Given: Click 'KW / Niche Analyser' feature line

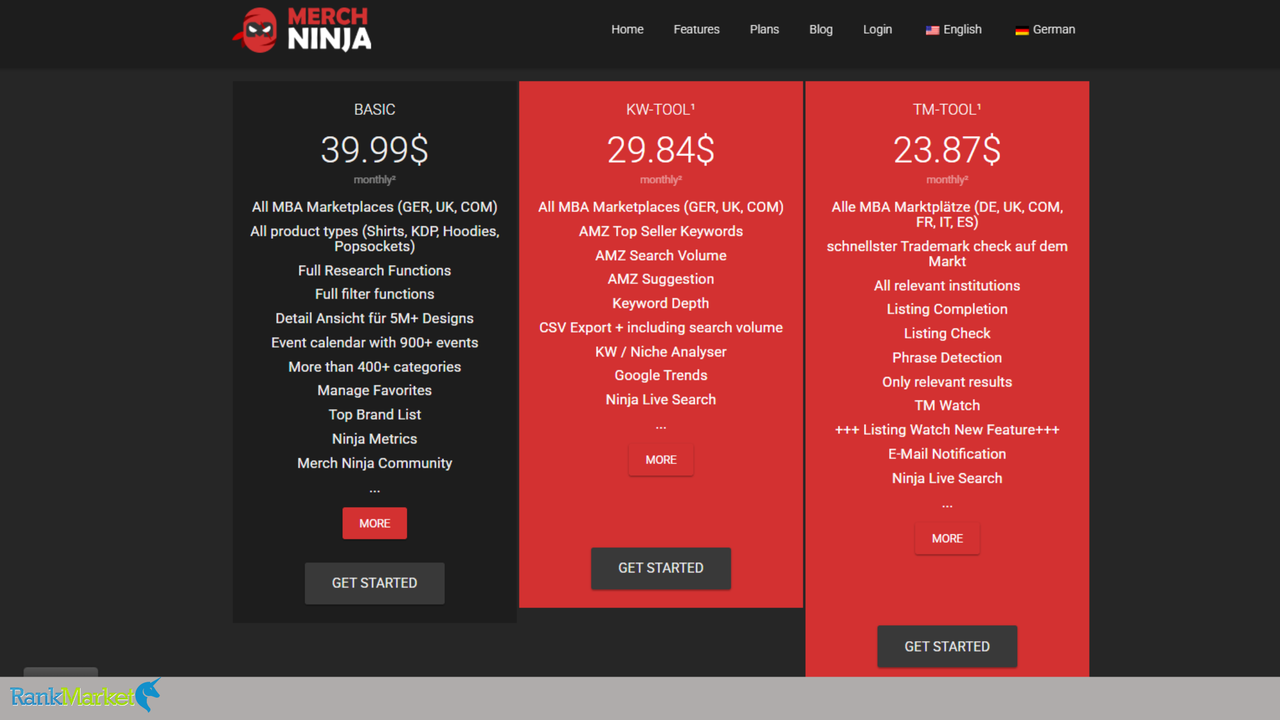Looking at the screenshot, I should (661, 352).
